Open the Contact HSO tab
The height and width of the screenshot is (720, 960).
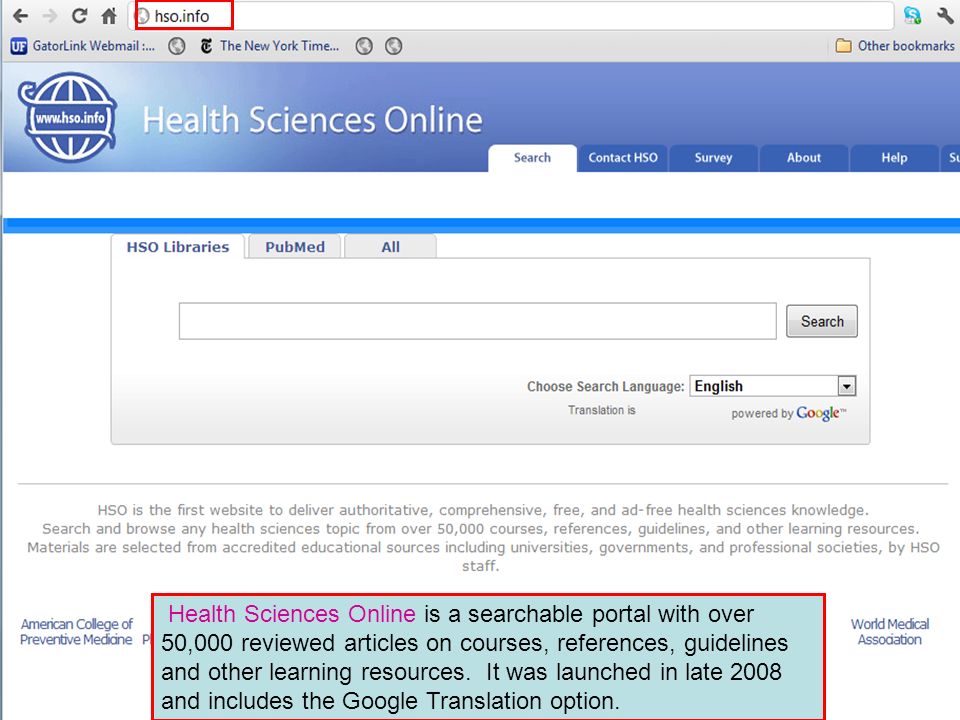[623, 158]
